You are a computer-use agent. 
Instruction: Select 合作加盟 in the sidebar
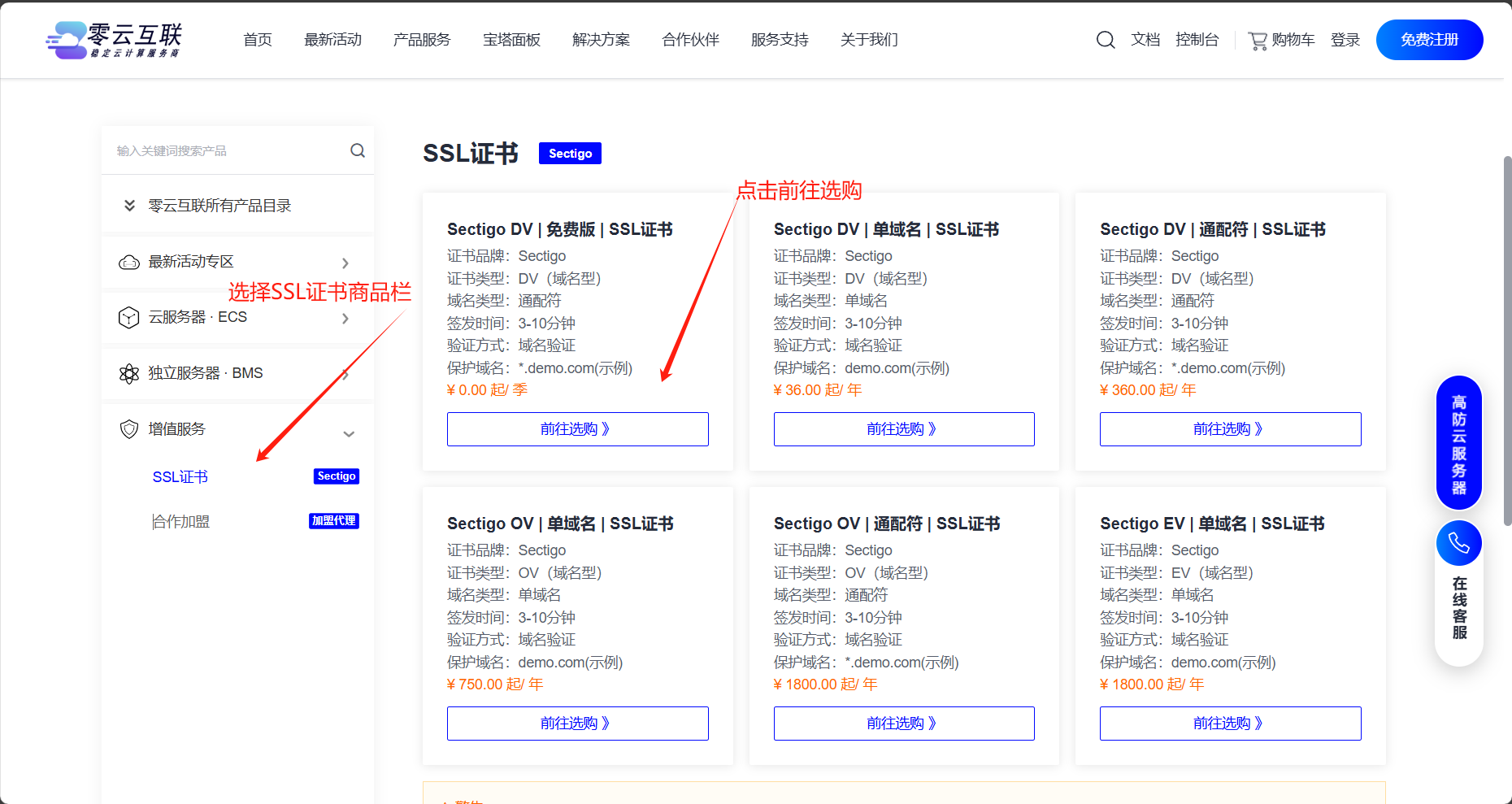pos(180,522)
